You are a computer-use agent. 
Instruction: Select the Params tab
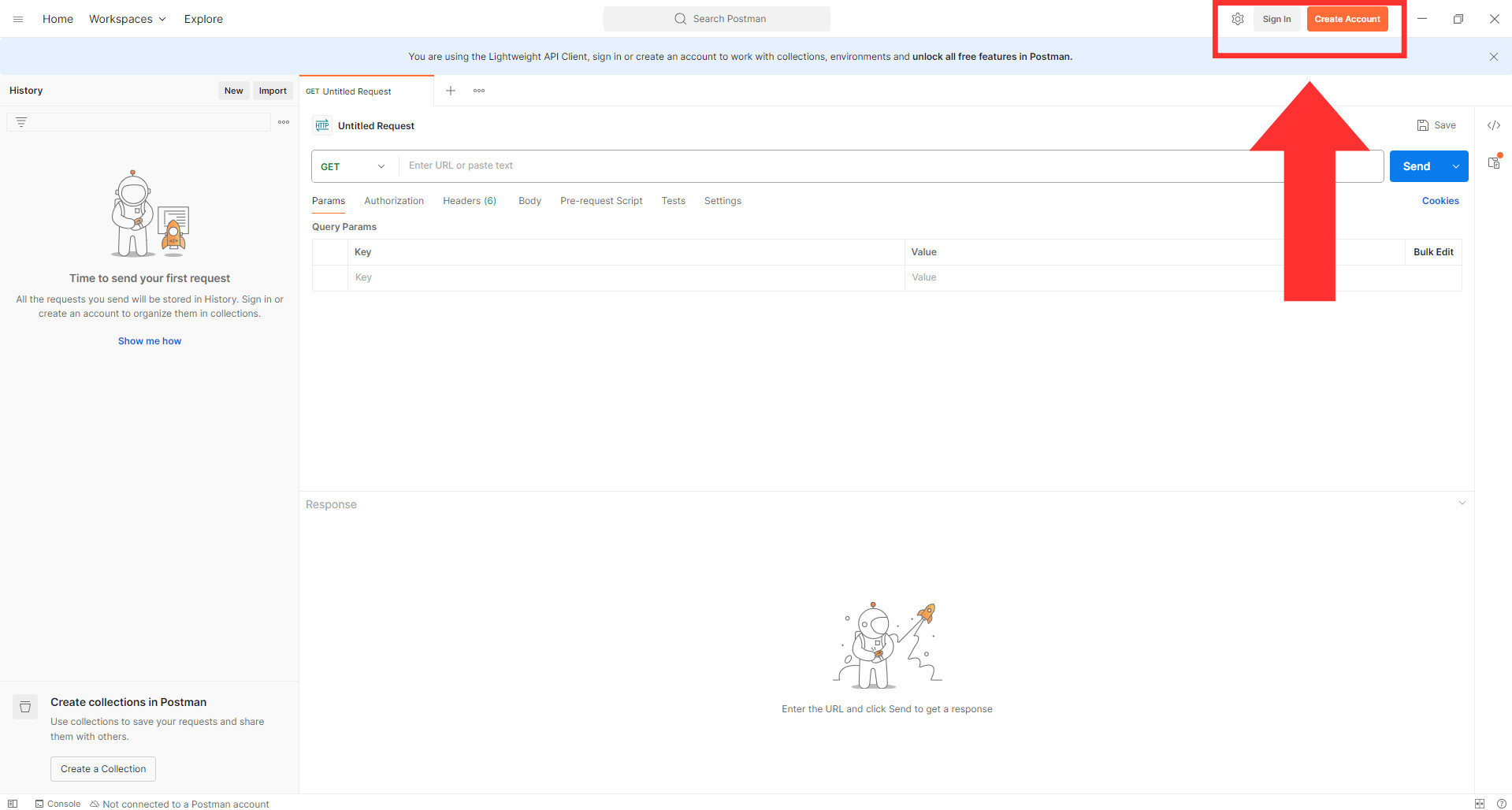coord(329,201)
